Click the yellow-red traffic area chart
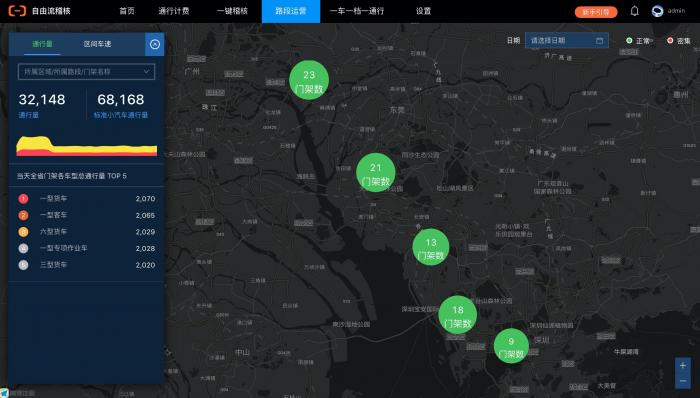 pos(87,146)
